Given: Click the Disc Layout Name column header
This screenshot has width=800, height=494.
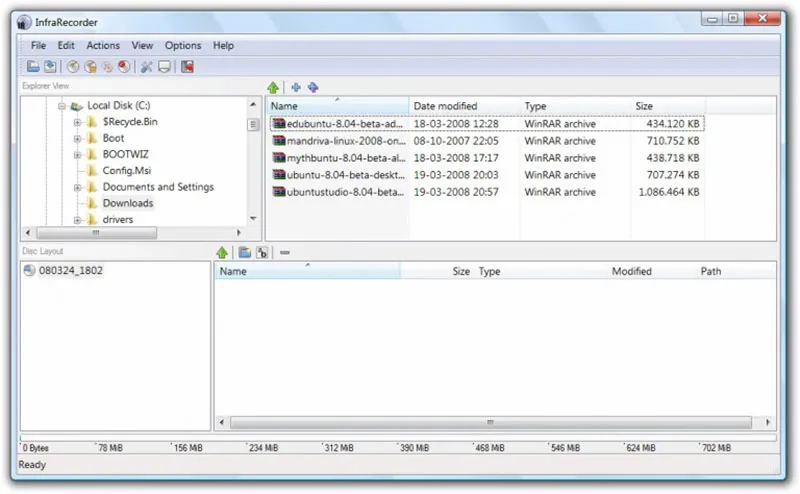Looking at the screenshot, I should [308, 271].
